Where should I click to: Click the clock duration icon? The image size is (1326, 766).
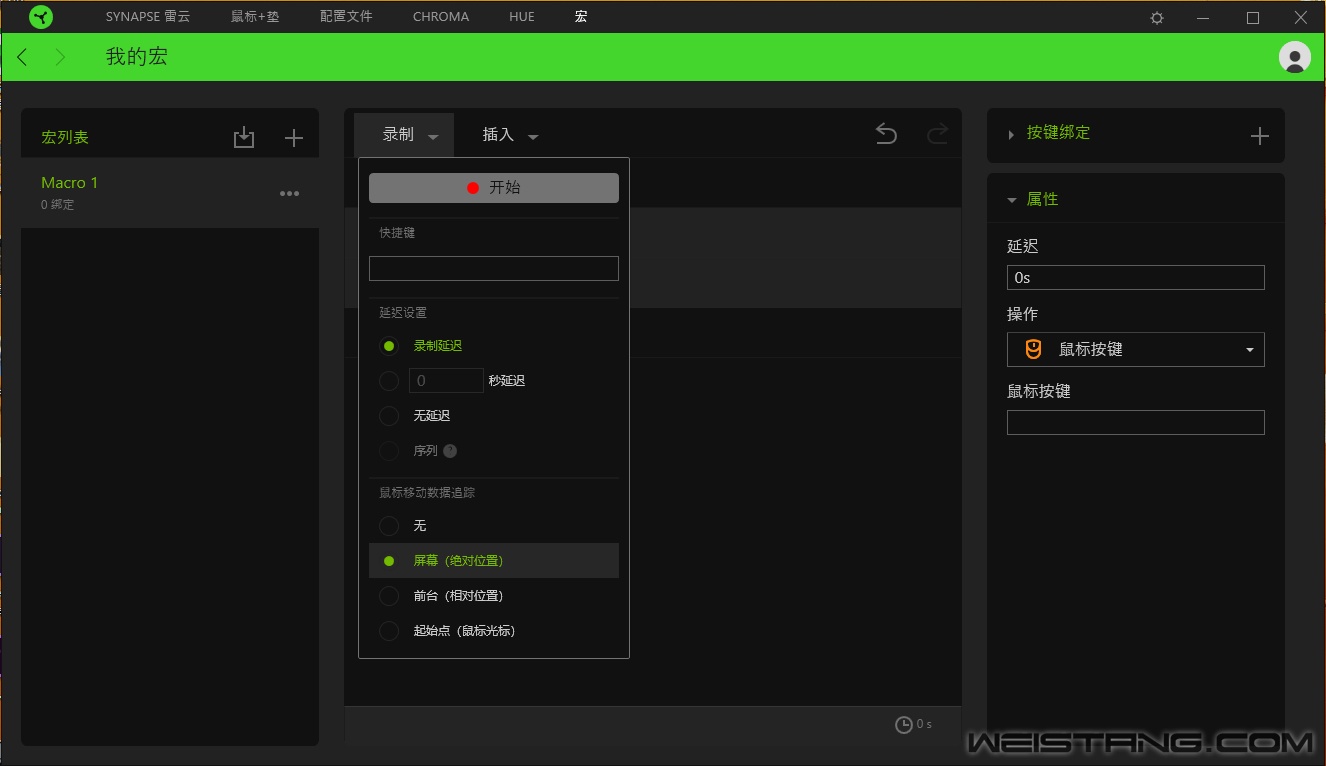(x=903, y=725)
